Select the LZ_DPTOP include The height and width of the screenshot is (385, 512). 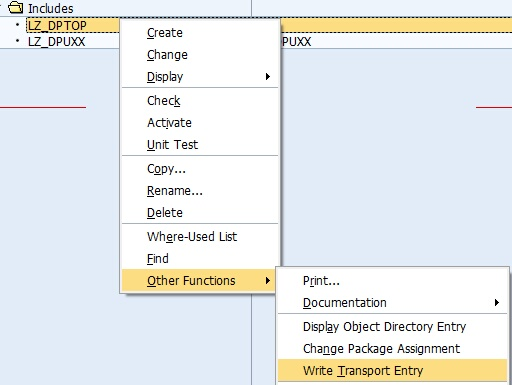(x=57, y=26)
